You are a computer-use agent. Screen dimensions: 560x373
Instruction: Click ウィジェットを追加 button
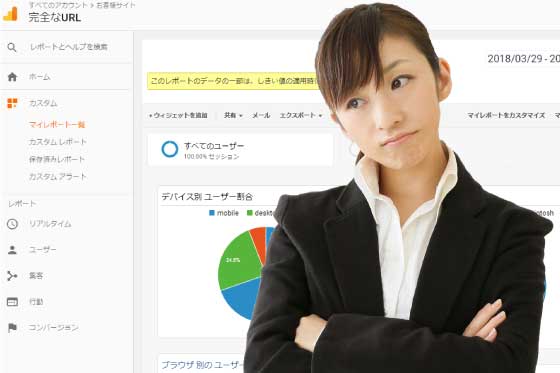point(178,115)
